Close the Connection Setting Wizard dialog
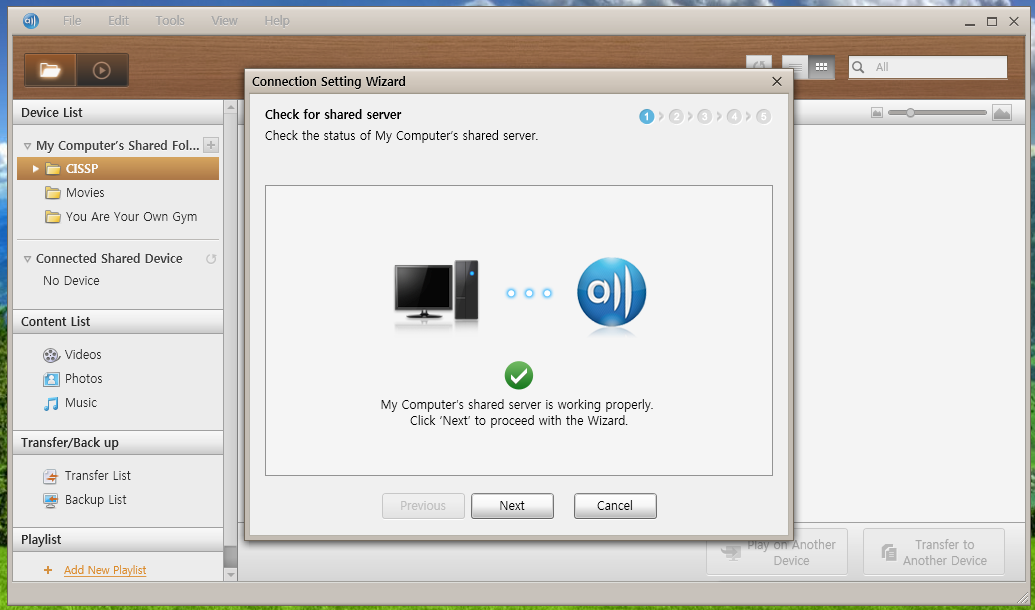 click(777, 81)
